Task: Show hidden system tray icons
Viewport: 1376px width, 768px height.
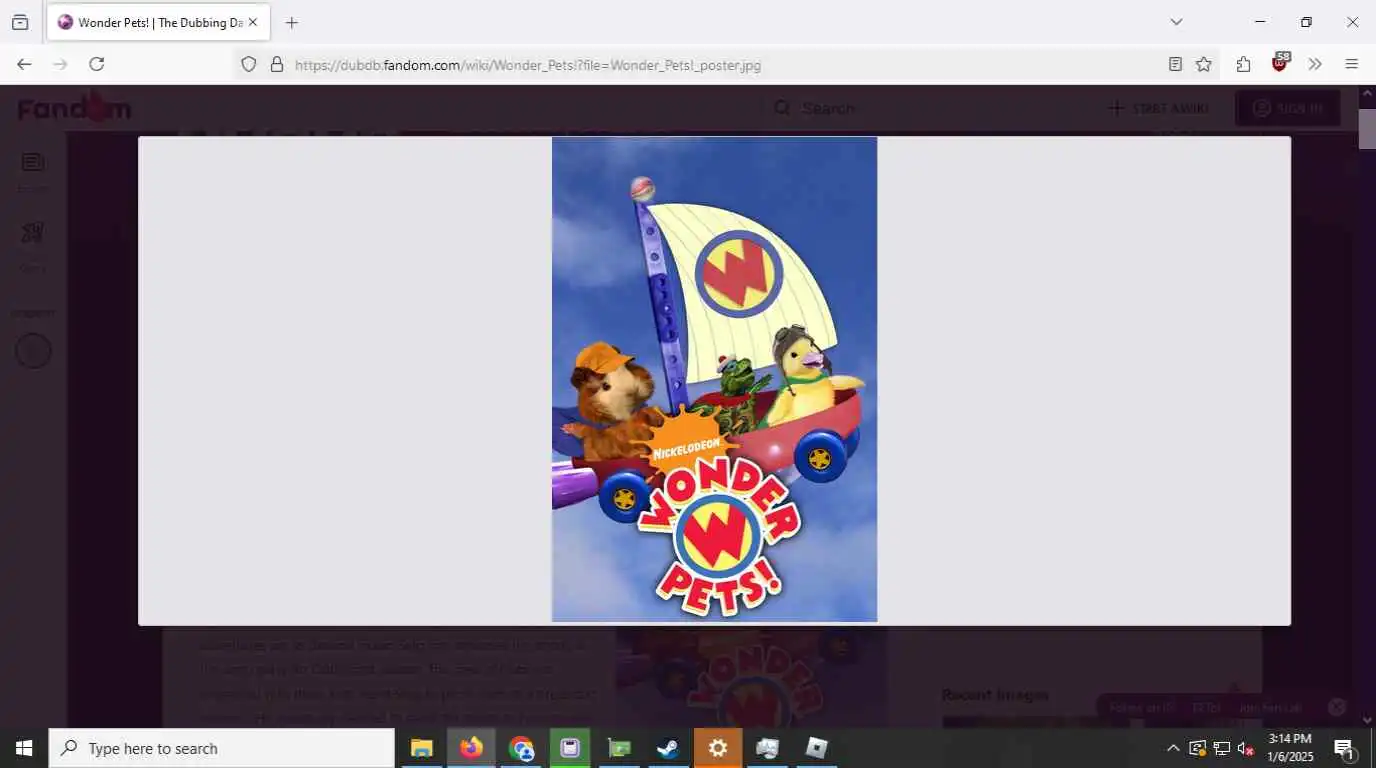Action: point(1173,748)
